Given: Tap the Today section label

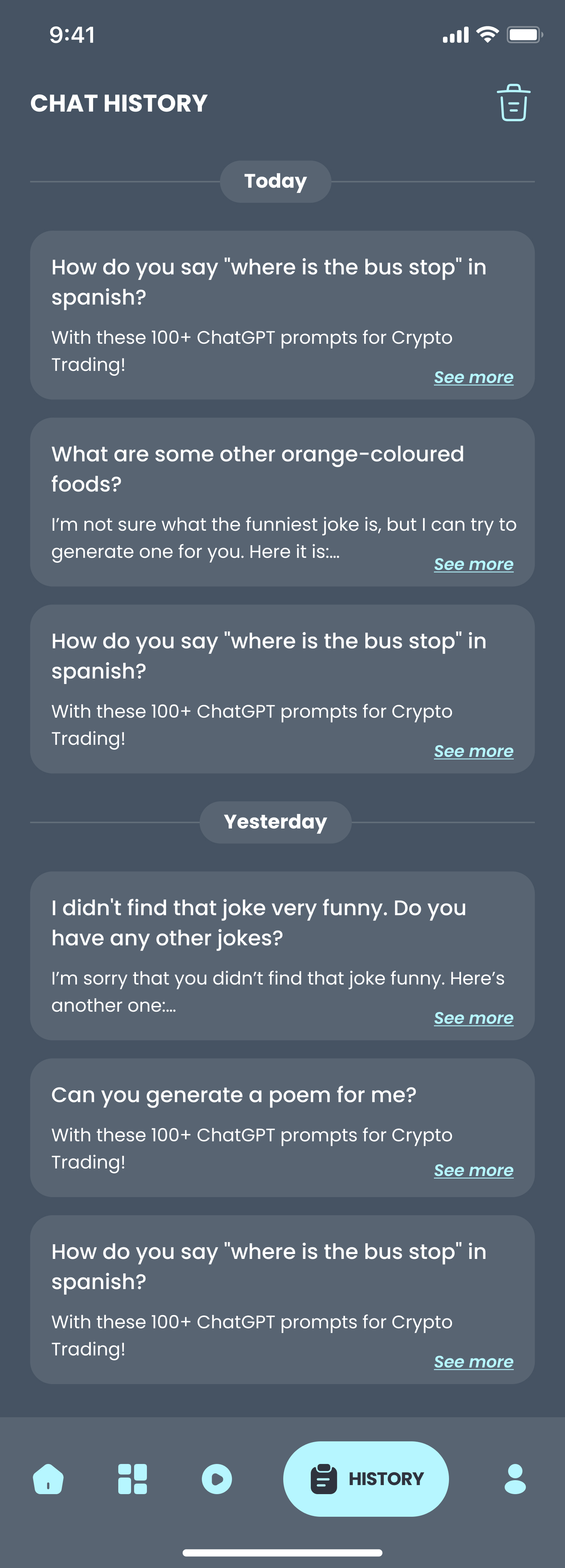Looking at the screenshot, I should (275, 181).
